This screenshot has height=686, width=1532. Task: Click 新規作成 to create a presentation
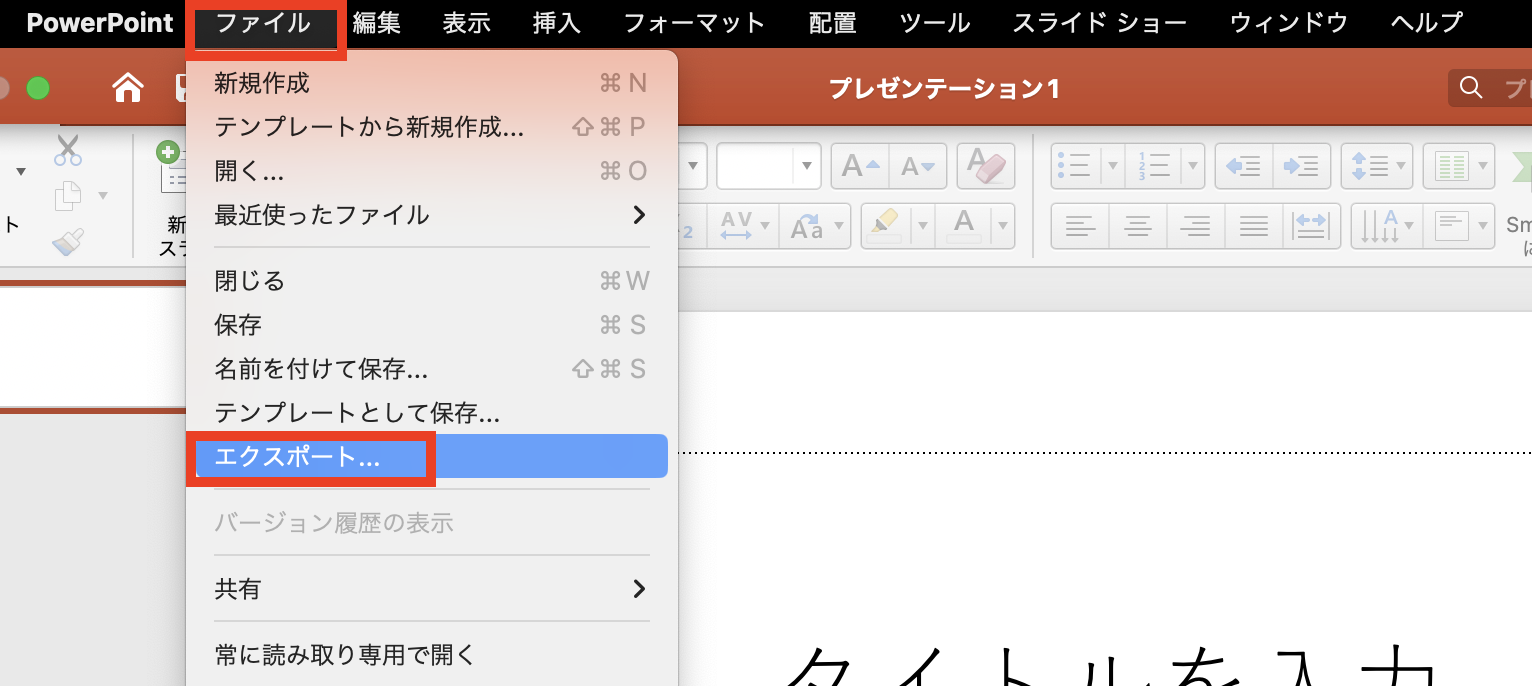pos(265,83)
